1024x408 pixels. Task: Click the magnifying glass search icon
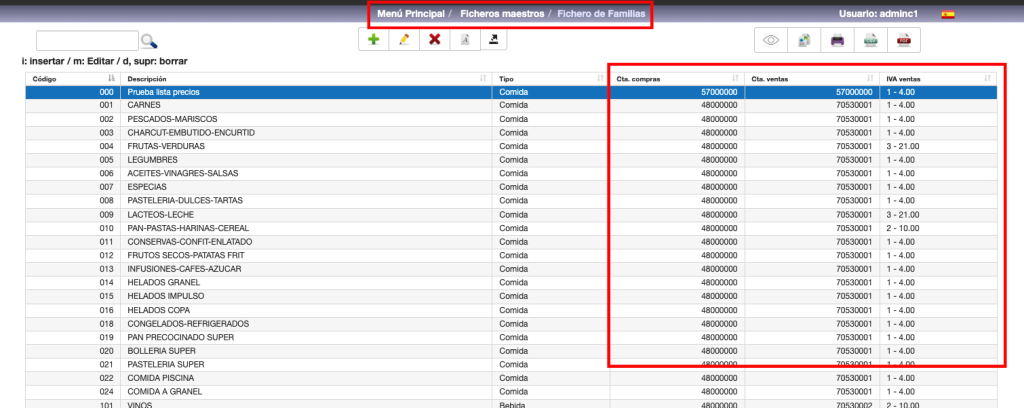pyautogui.click(x=149, y=41)
